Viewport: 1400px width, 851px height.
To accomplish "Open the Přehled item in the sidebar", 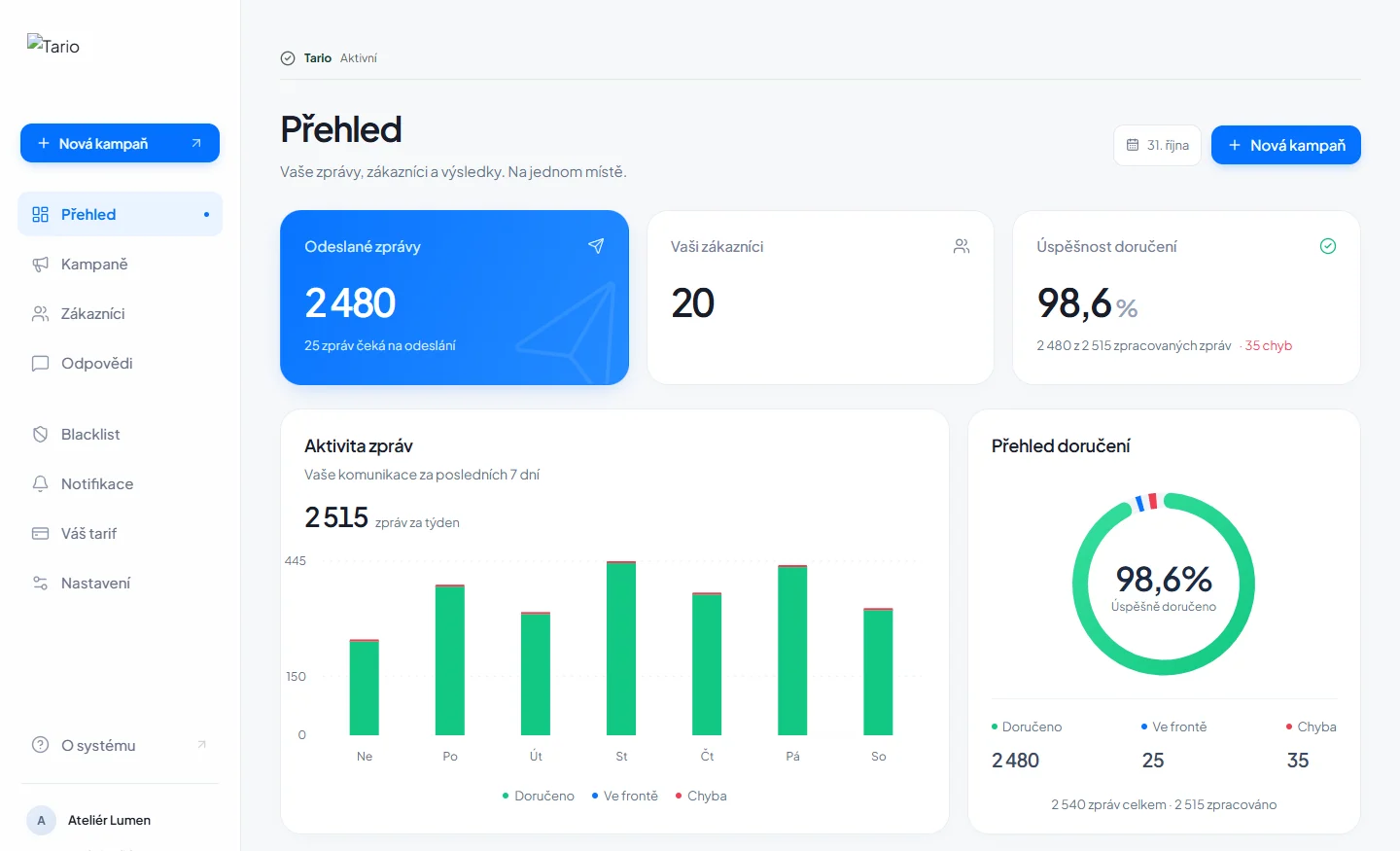I will tap(120, 214).
